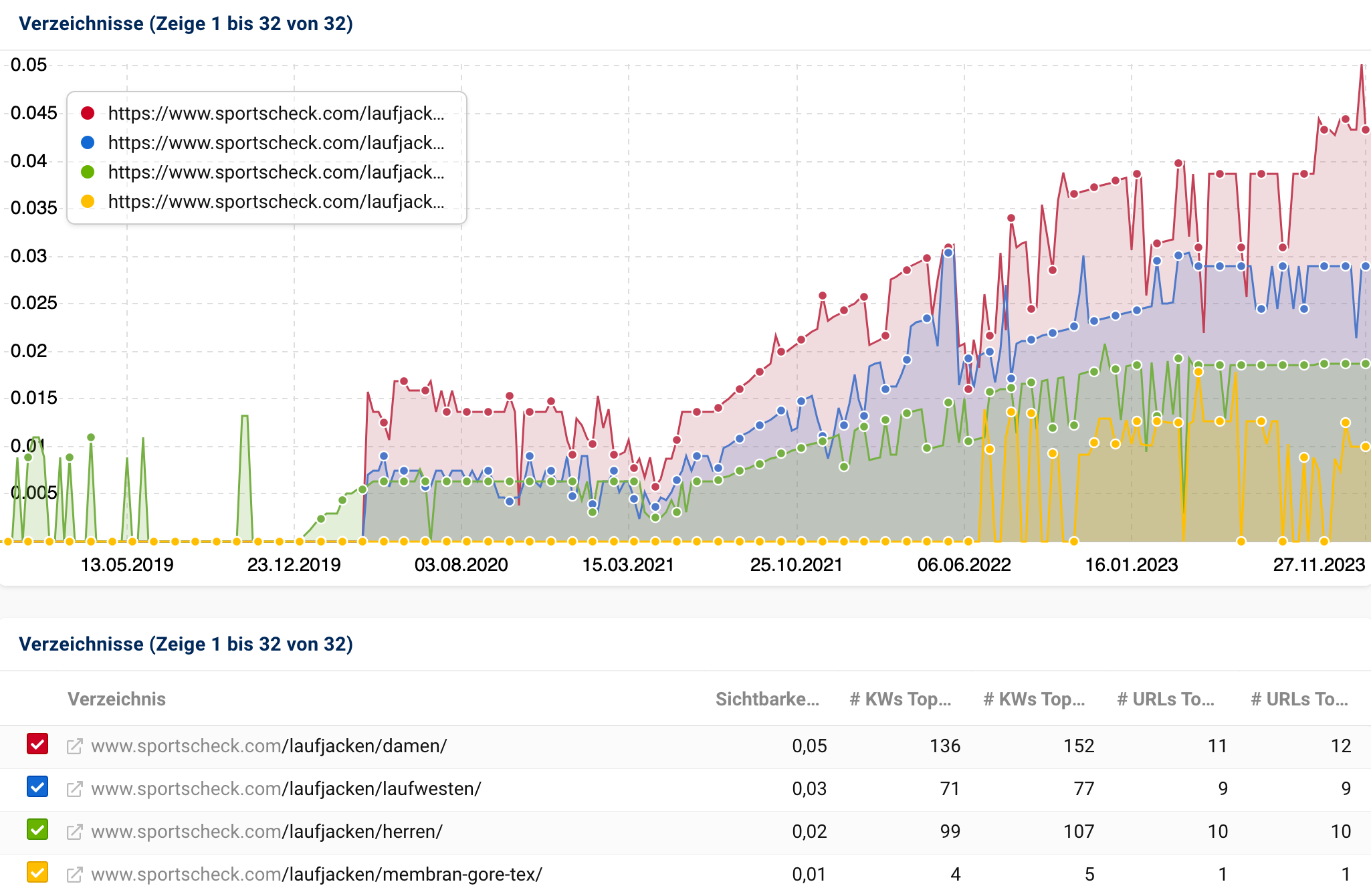Click second # KWs Top column header
The height and width of the screenshot is (896, 1371).
pyautogui.click(x=1033, y=699)
